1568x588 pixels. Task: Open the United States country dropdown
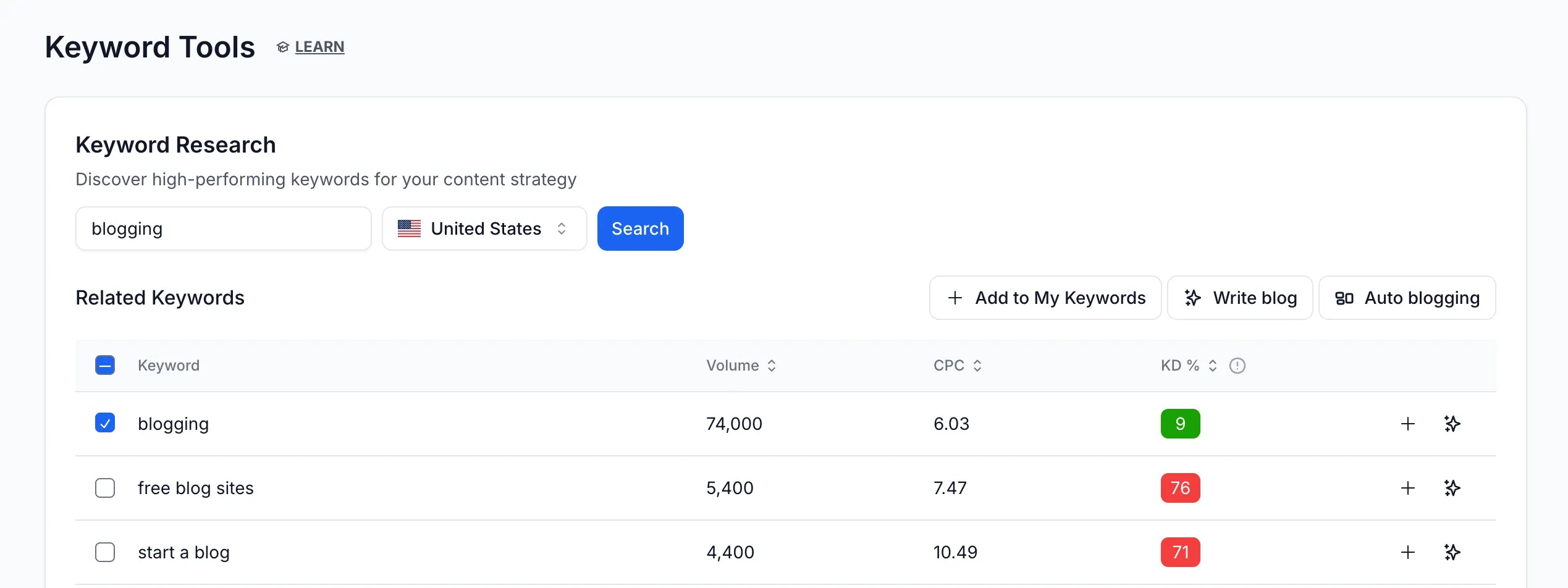click(485, 229)
